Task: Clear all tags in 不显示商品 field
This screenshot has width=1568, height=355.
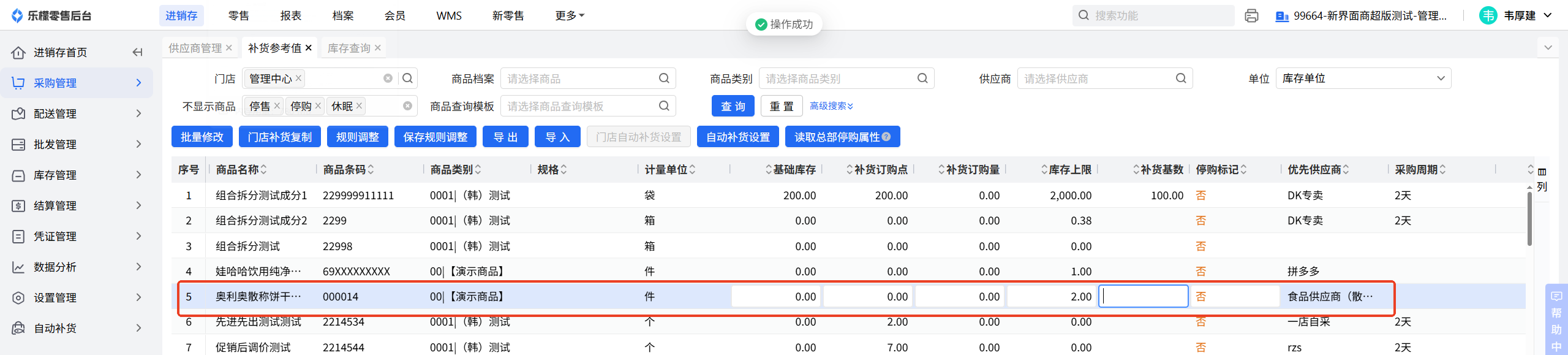Action: click(407, 106)
